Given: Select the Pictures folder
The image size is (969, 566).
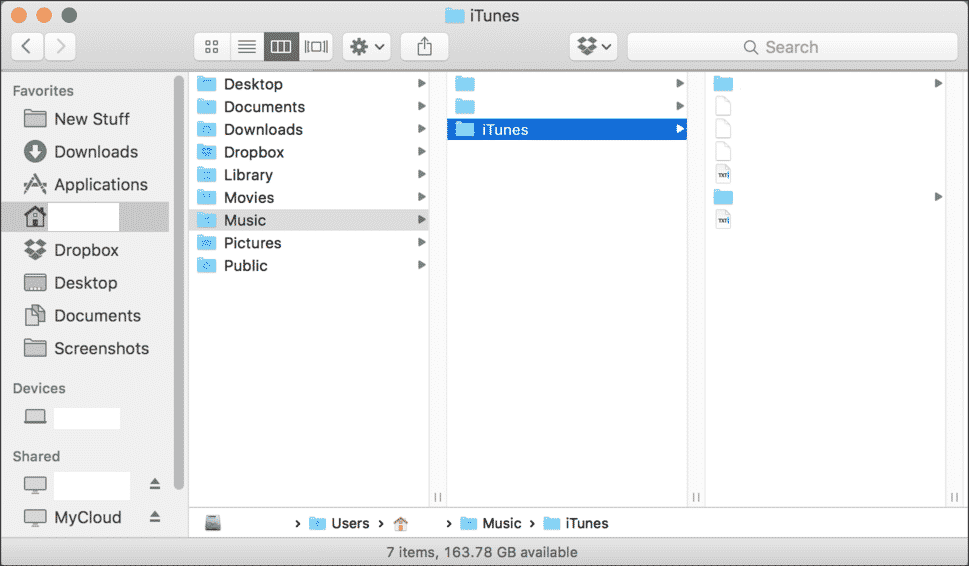Looking at the screenshot, I should (252, 243).
